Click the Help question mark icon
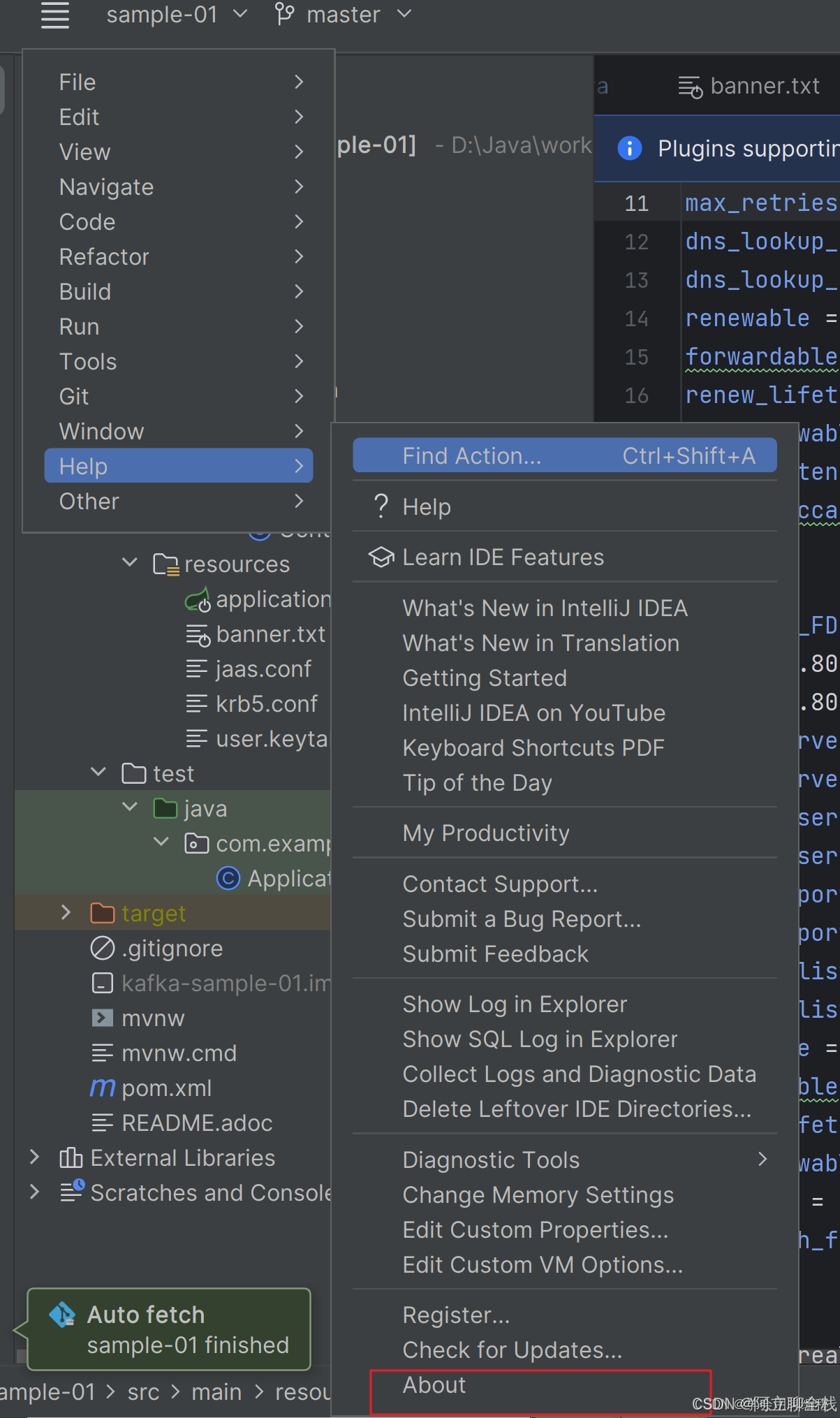 [381, 506]
